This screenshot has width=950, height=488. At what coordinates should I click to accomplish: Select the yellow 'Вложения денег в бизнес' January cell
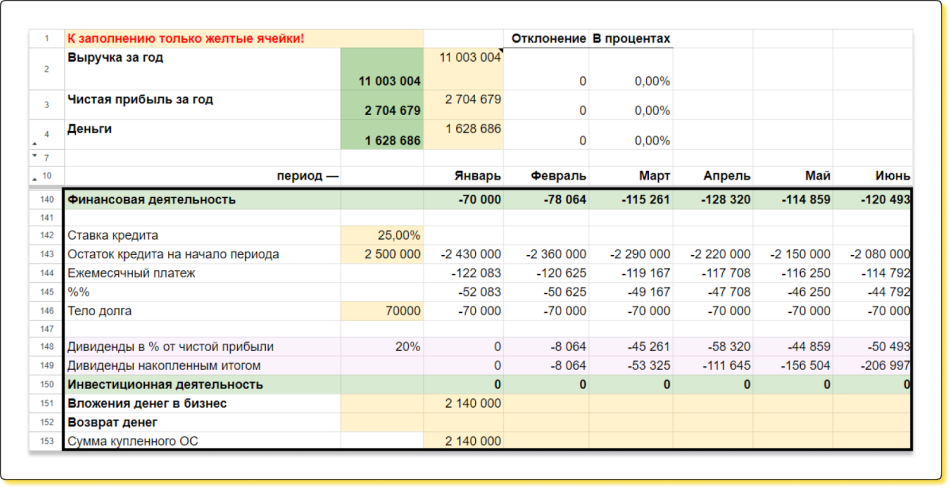coord(464,403)
